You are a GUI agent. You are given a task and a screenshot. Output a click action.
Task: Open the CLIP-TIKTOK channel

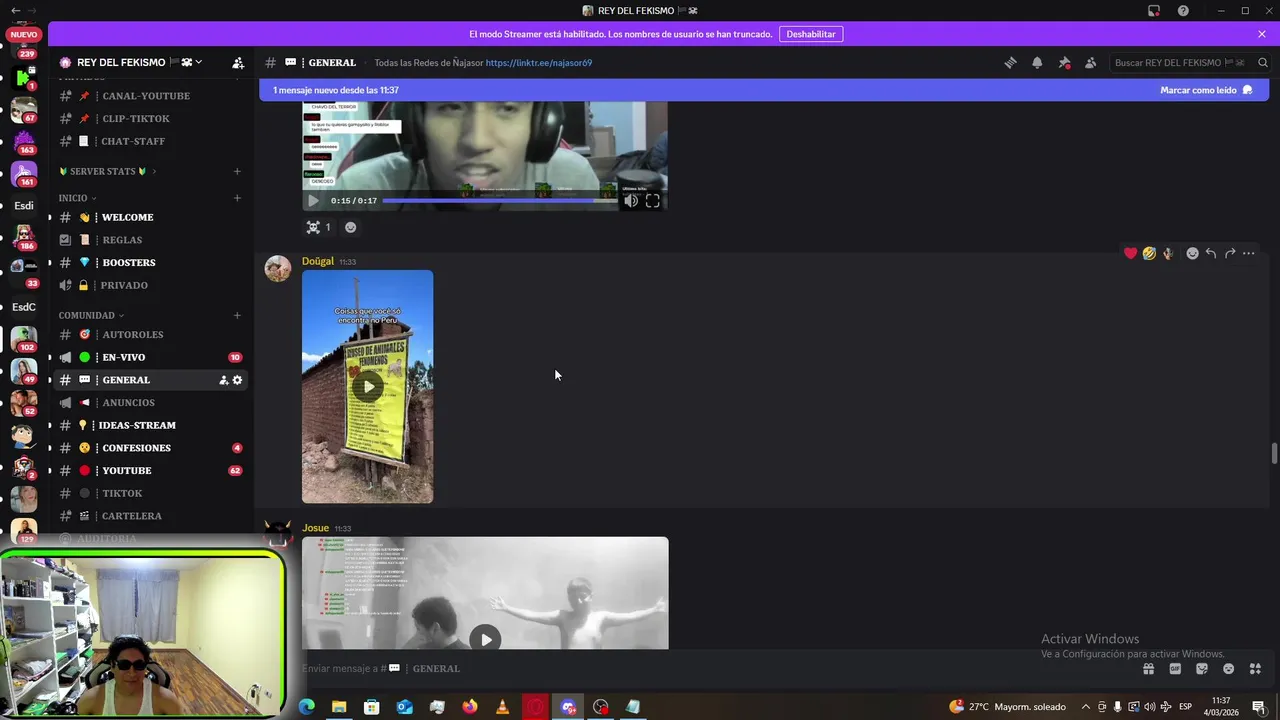(x=150, y=118)
